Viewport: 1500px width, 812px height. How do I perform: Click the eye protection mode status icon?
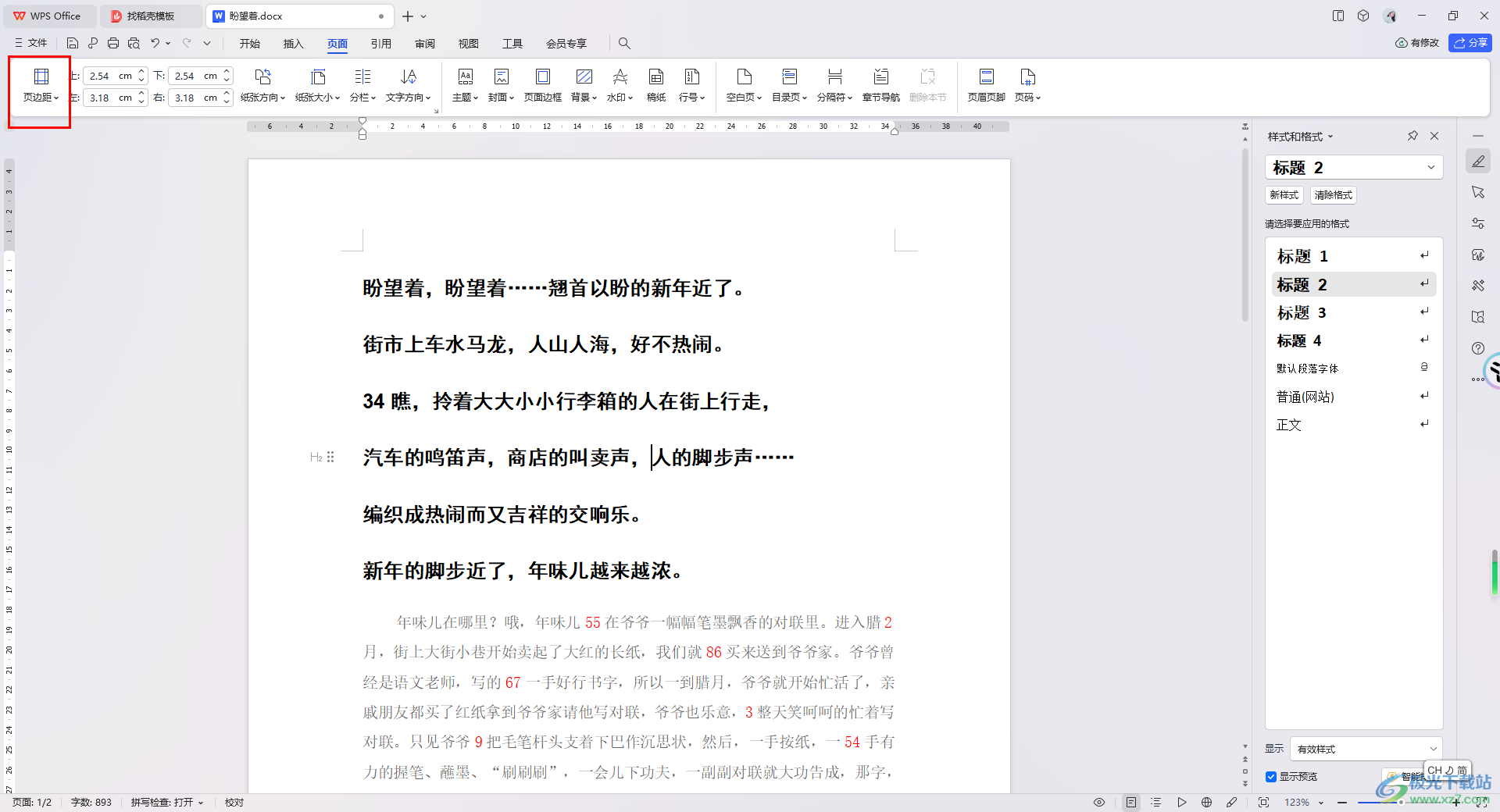click(1099, 803)
